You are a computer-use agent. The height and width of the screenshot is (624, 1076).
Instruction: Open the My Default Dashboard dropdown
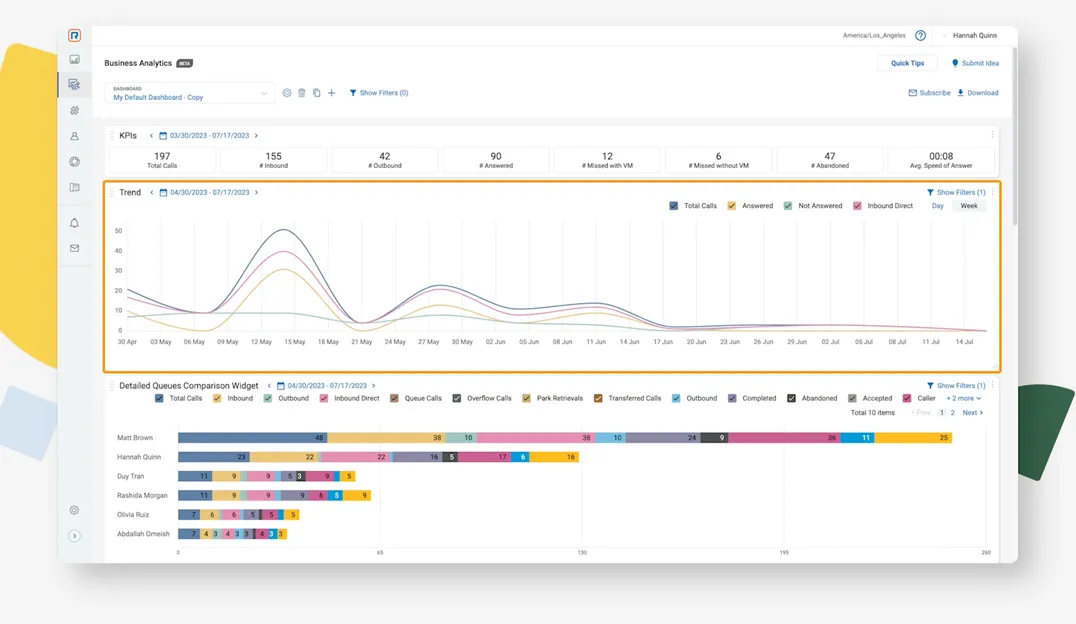click(x=190, y=93)
